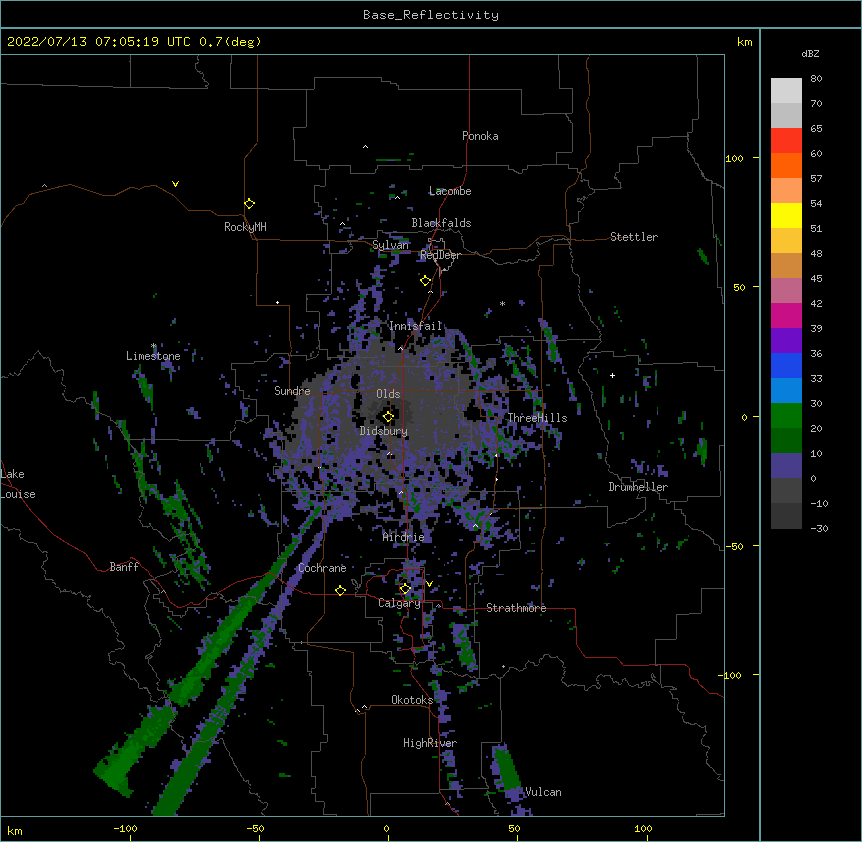
Task: Click the Ponoka town label
Action: (x=480, y=136)
